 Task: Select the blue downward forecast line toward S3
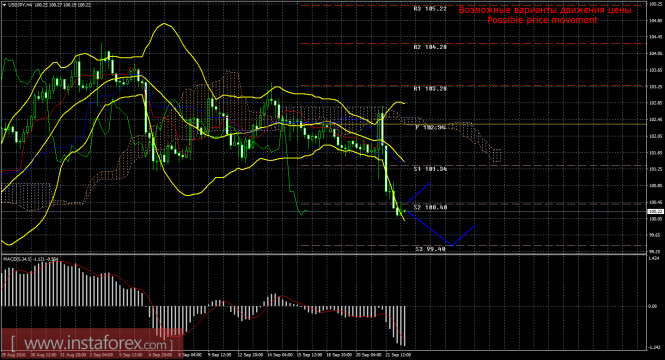coord(430,228)
